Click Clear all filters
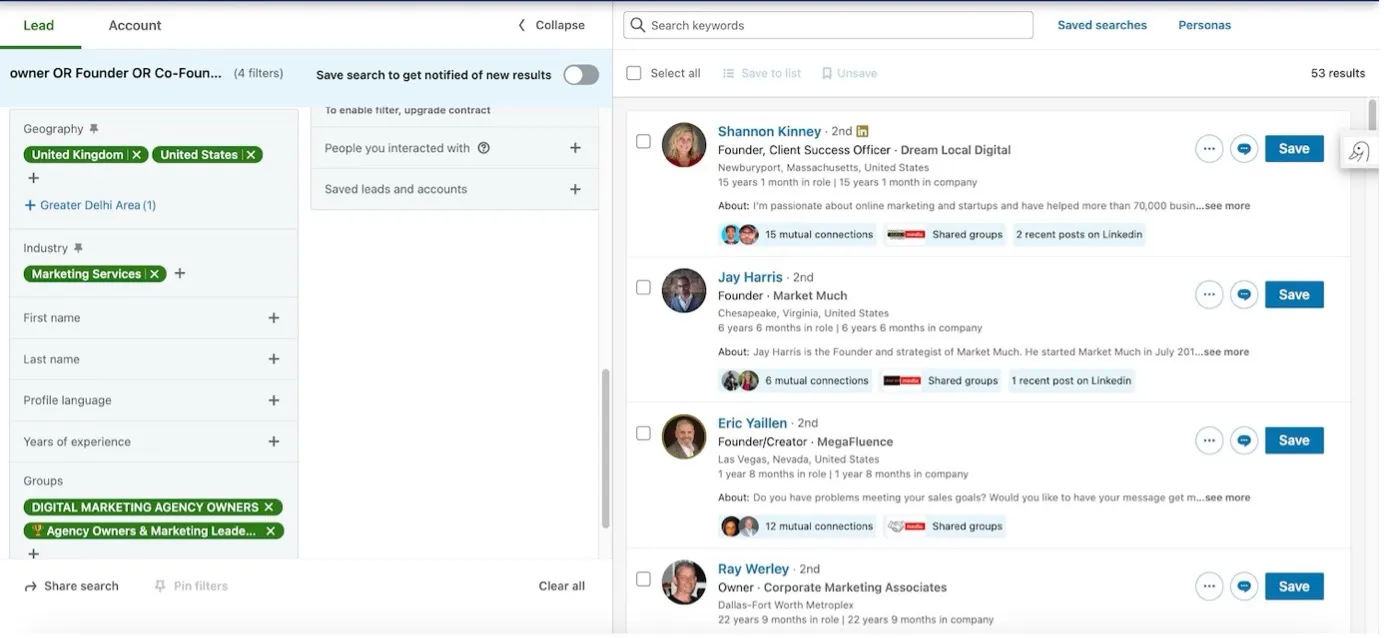 pyautogui.click(x=562, y=586)
